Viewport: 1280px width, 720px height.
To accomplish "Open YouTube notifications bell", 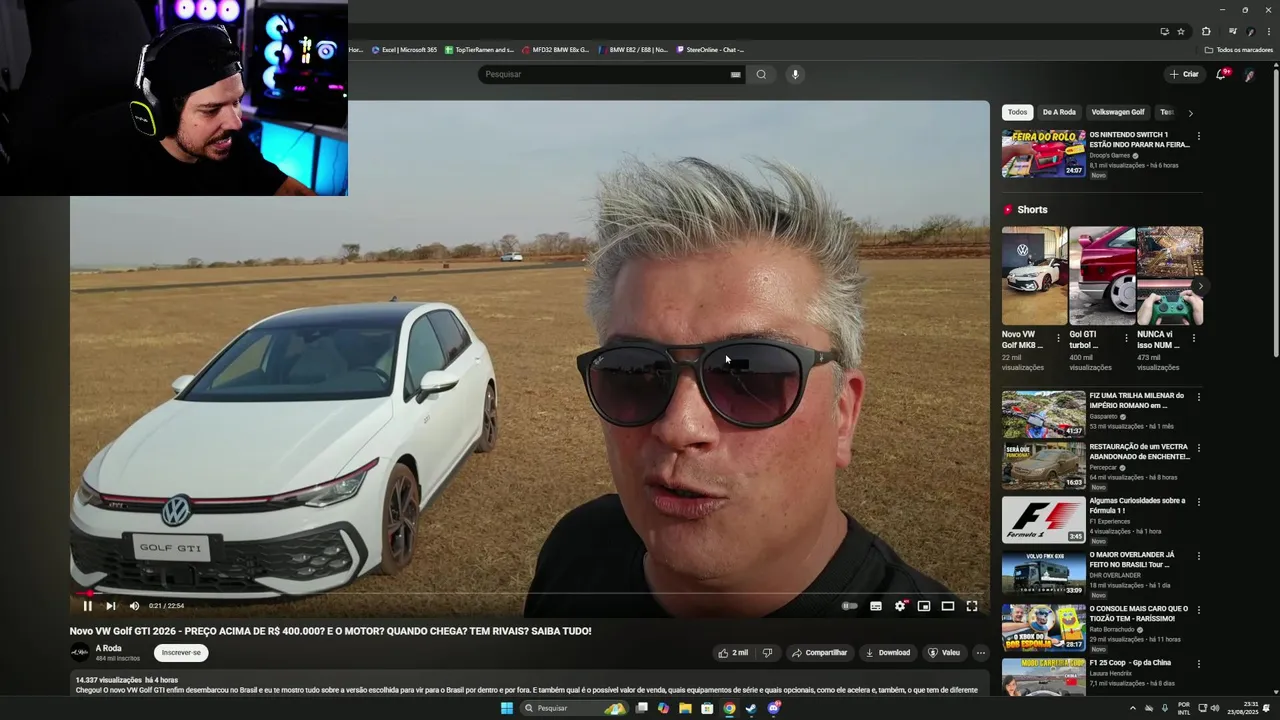I will (x=1221, y=74).
